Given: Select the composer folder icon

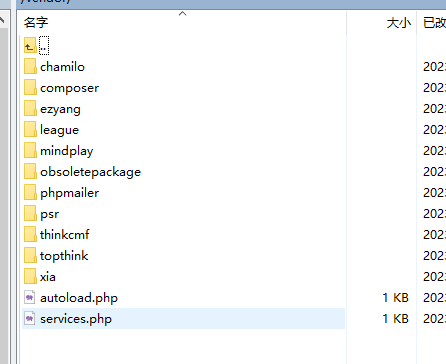Looking at the screenshot, I should (30, 87).
